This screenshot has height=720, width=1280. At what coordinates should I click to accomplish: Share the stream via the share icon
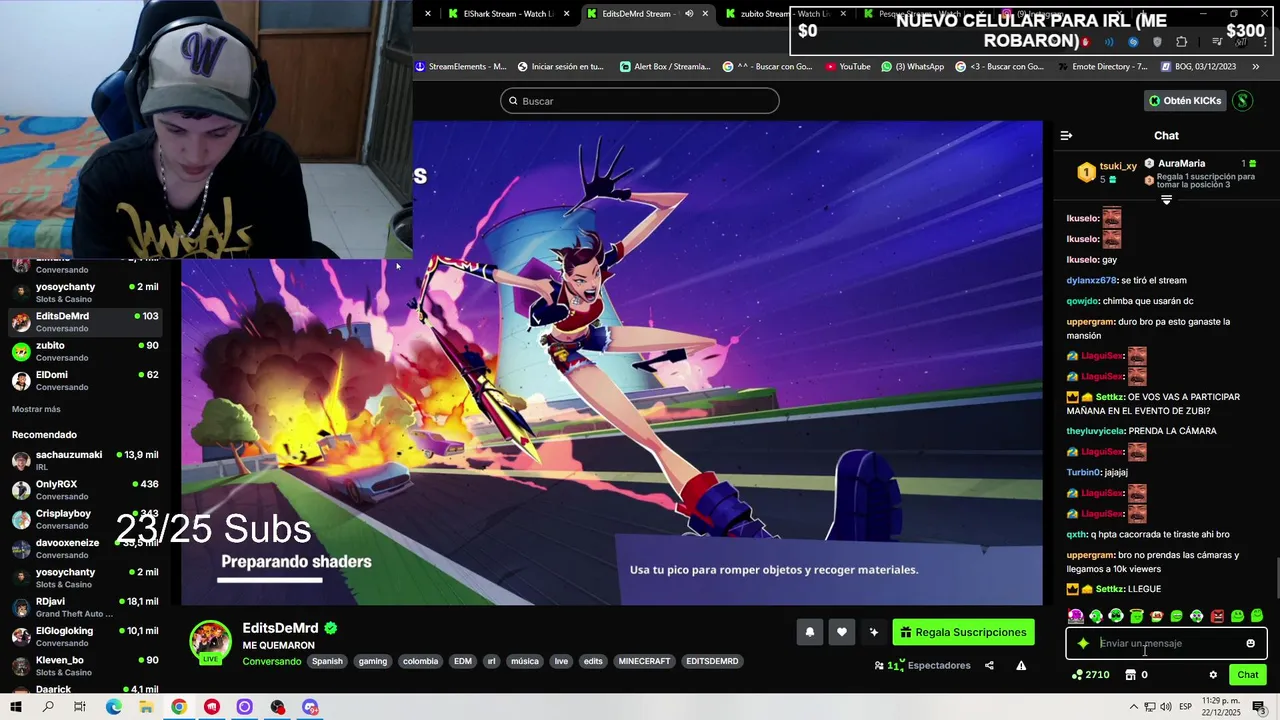click(x=989, y=665)
